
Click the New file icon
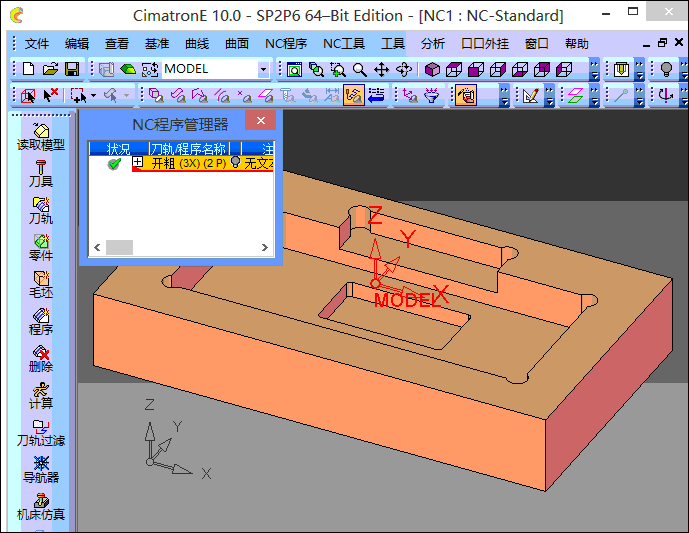29,69
